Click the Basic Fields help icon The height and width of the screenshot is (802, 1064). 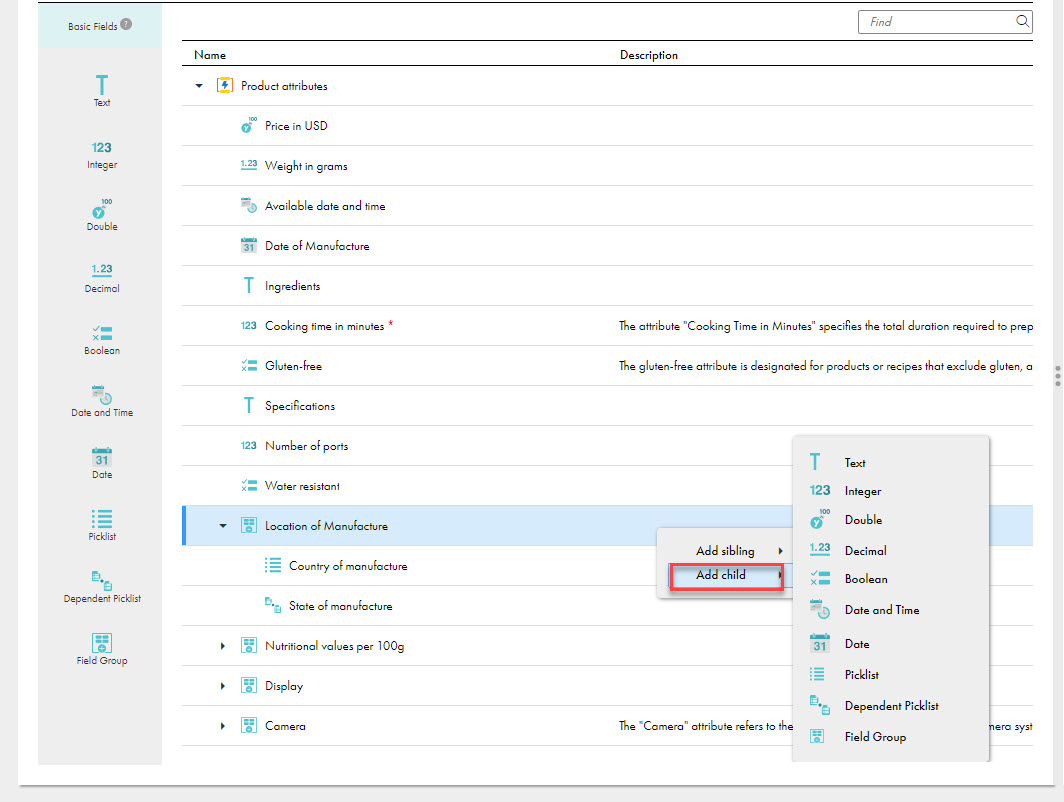pos(126,24)
